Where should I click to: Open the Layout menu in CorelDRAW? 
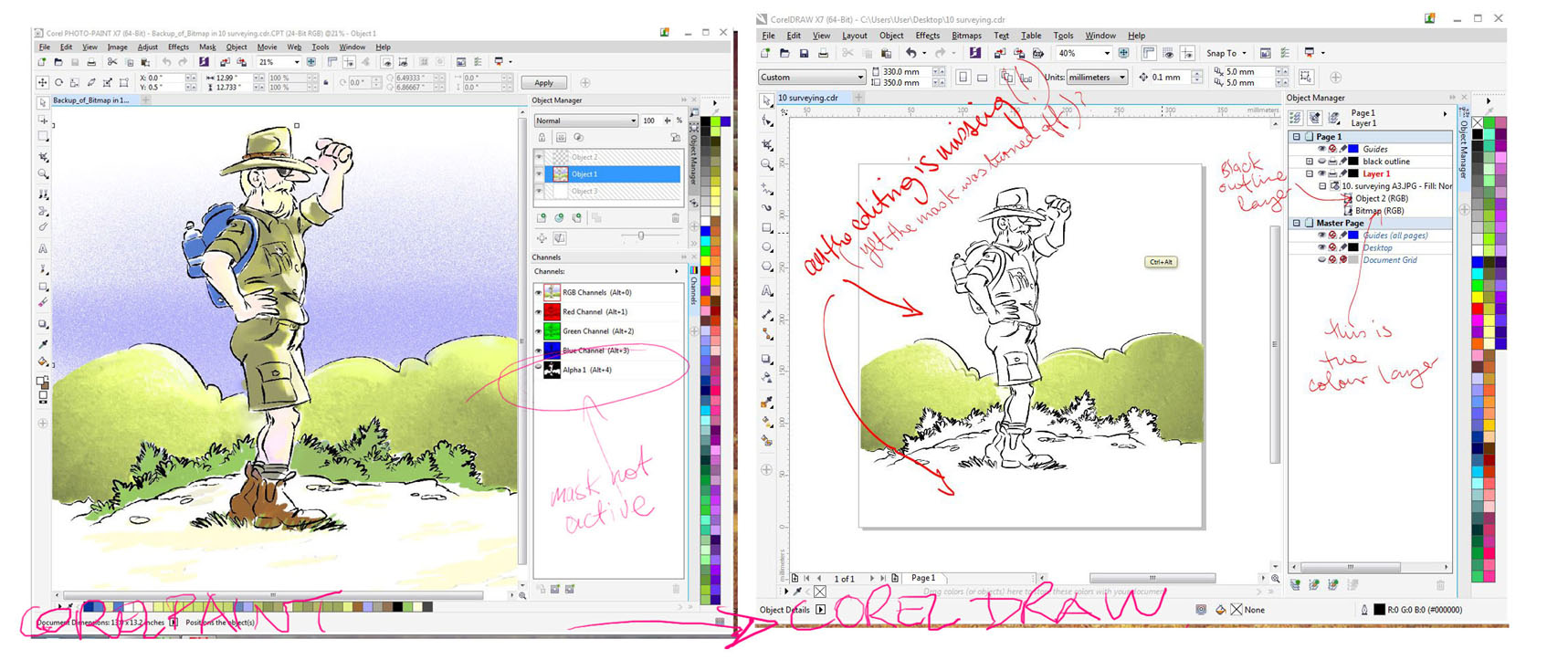pyautogui.click(x=855, y=36)
